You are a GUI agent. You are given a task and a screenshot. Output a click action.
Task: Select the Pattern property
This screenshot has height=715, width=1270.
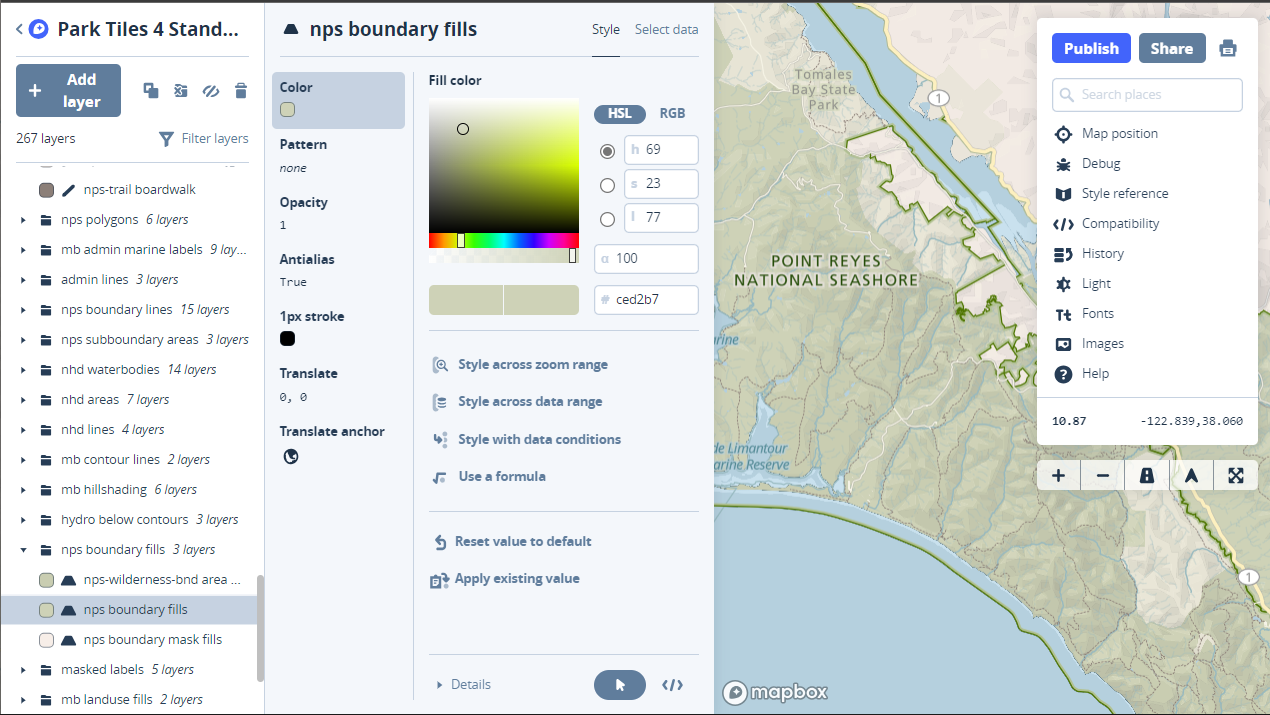tap(338, 156)
